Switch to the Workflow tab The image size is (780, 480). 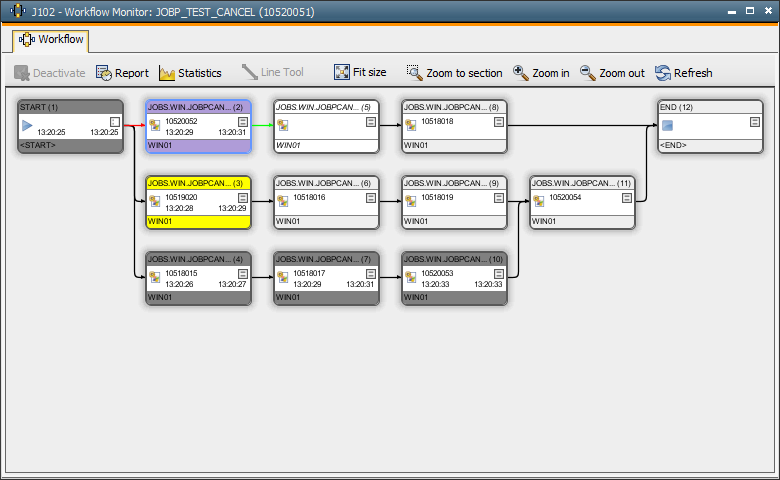click(x=52, y=40)
